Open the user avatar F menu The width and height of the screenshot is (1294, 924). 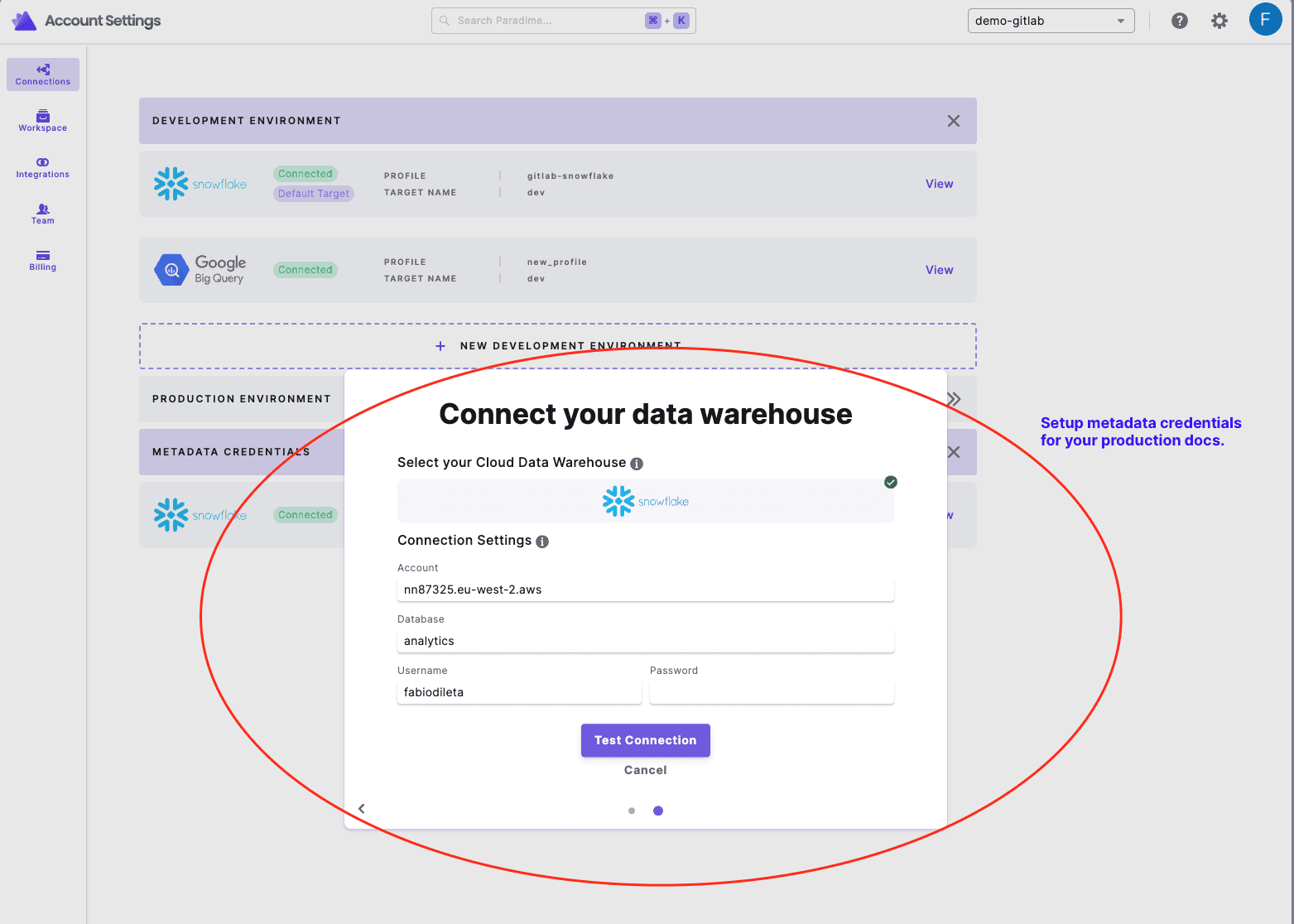click(1265, 19)
